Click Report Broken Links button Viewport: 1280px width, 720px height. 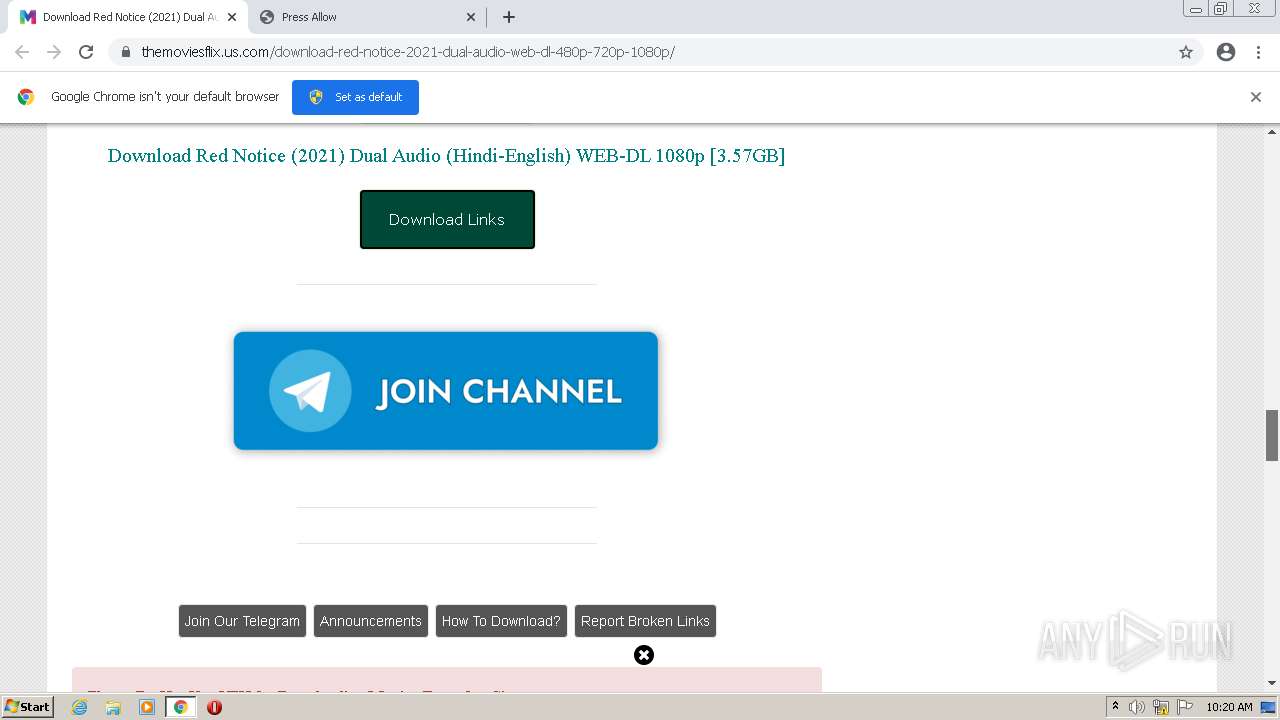(x=645, y=621)
